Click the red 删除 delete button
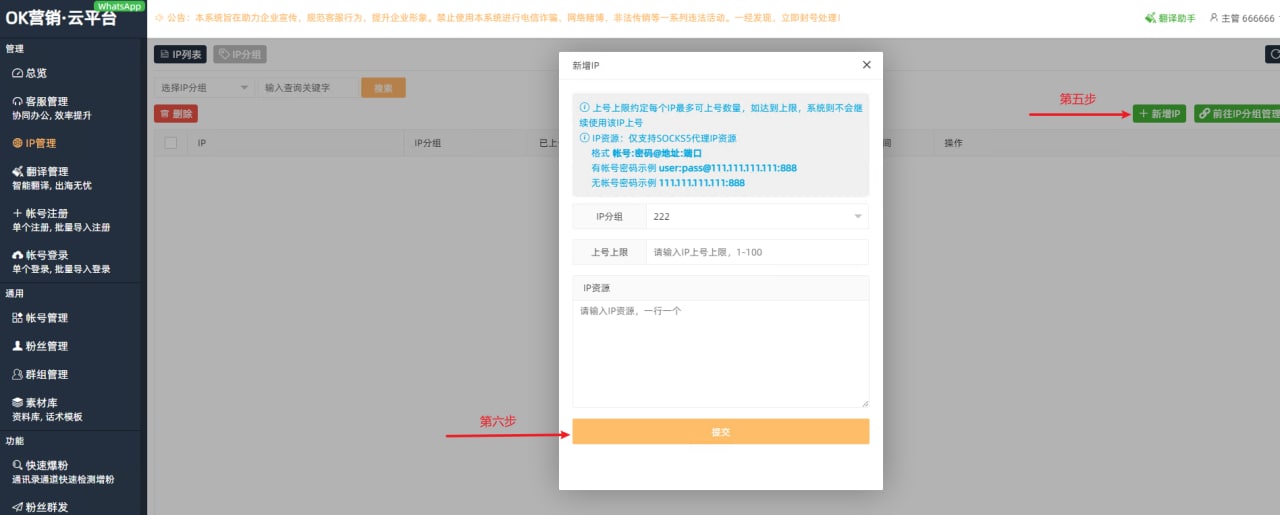 [176, 114]
